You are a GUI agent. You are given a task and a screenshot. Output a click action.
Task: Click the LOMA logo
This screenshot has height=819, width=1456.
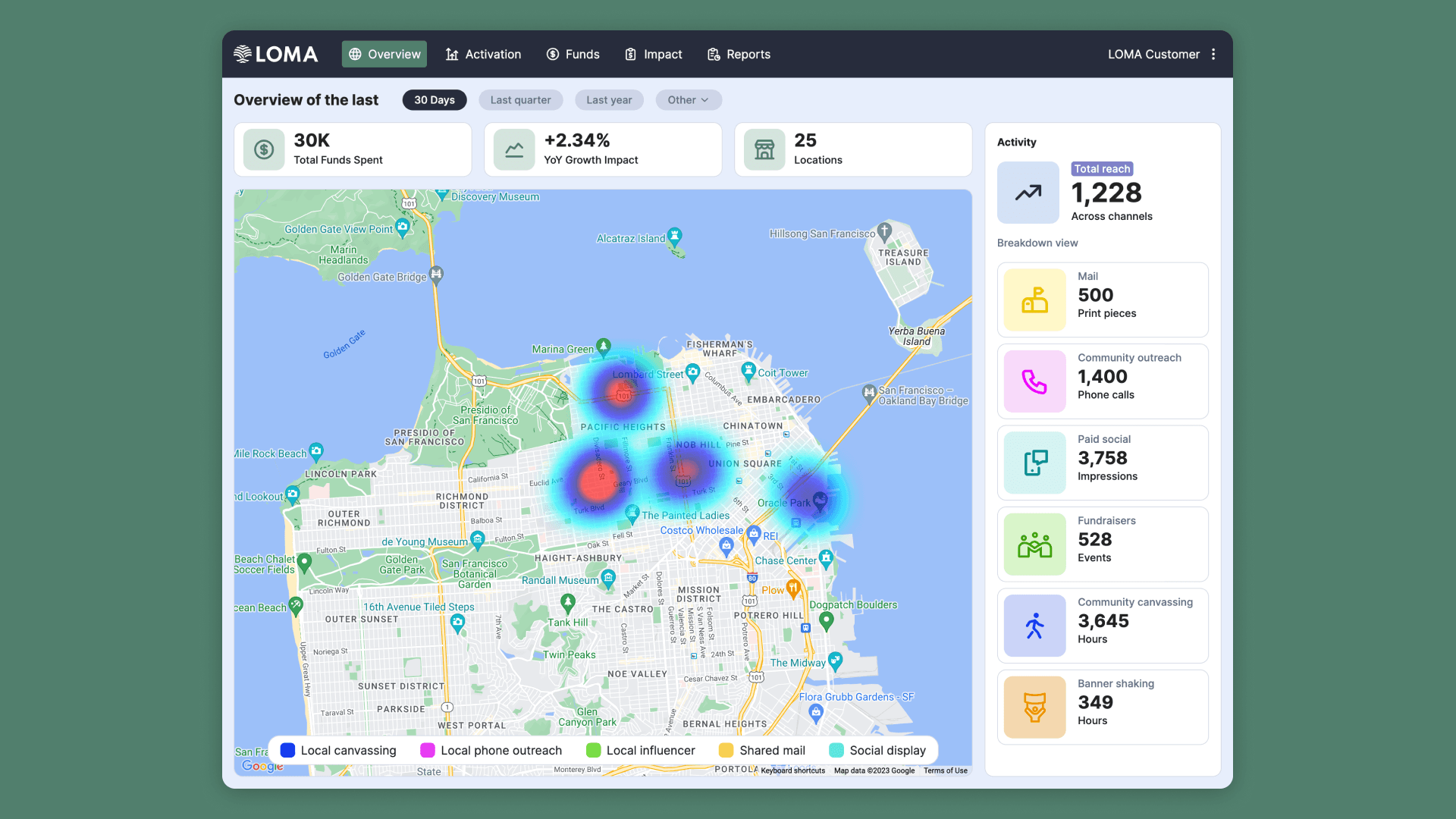point(276,54)
